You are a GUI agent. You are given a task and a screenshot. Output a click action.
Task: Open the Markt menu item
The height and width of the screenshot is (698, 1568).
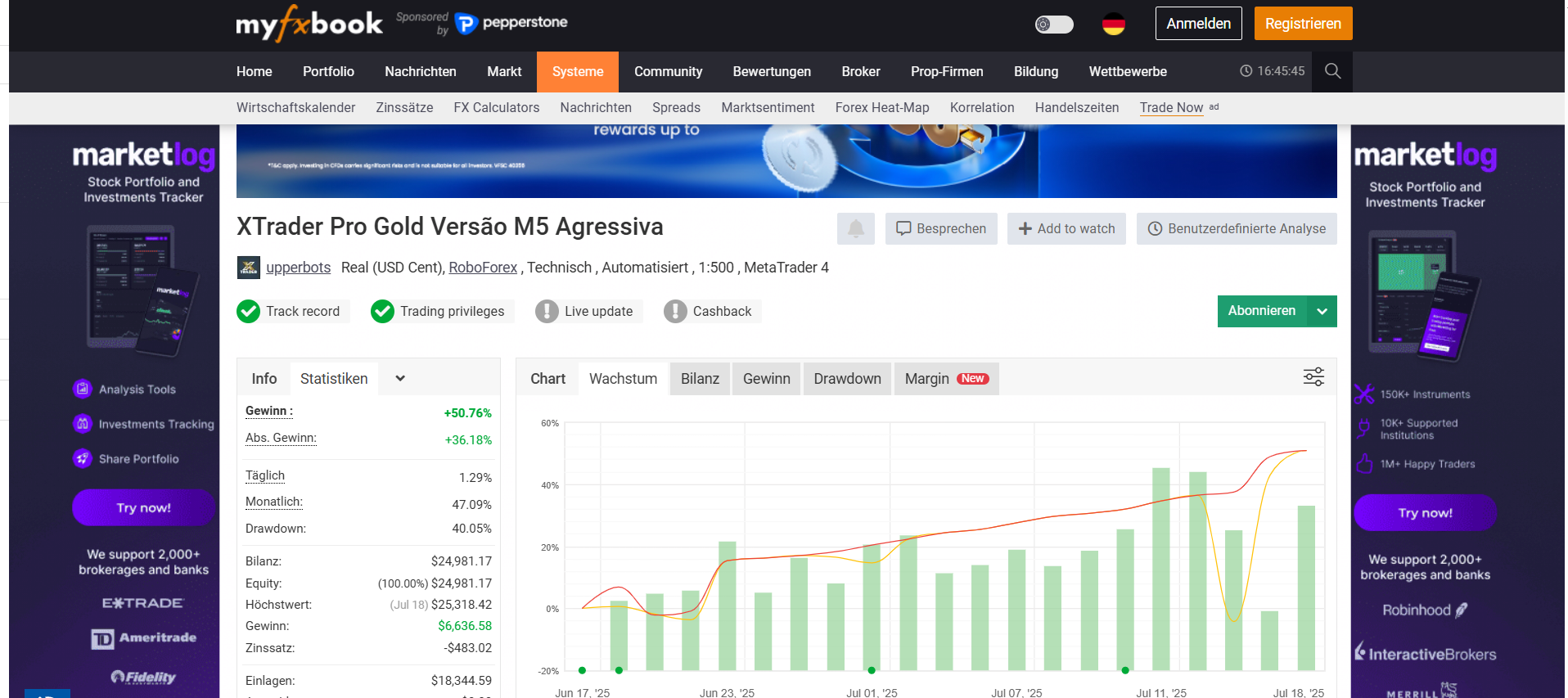(x=504, y=71)
